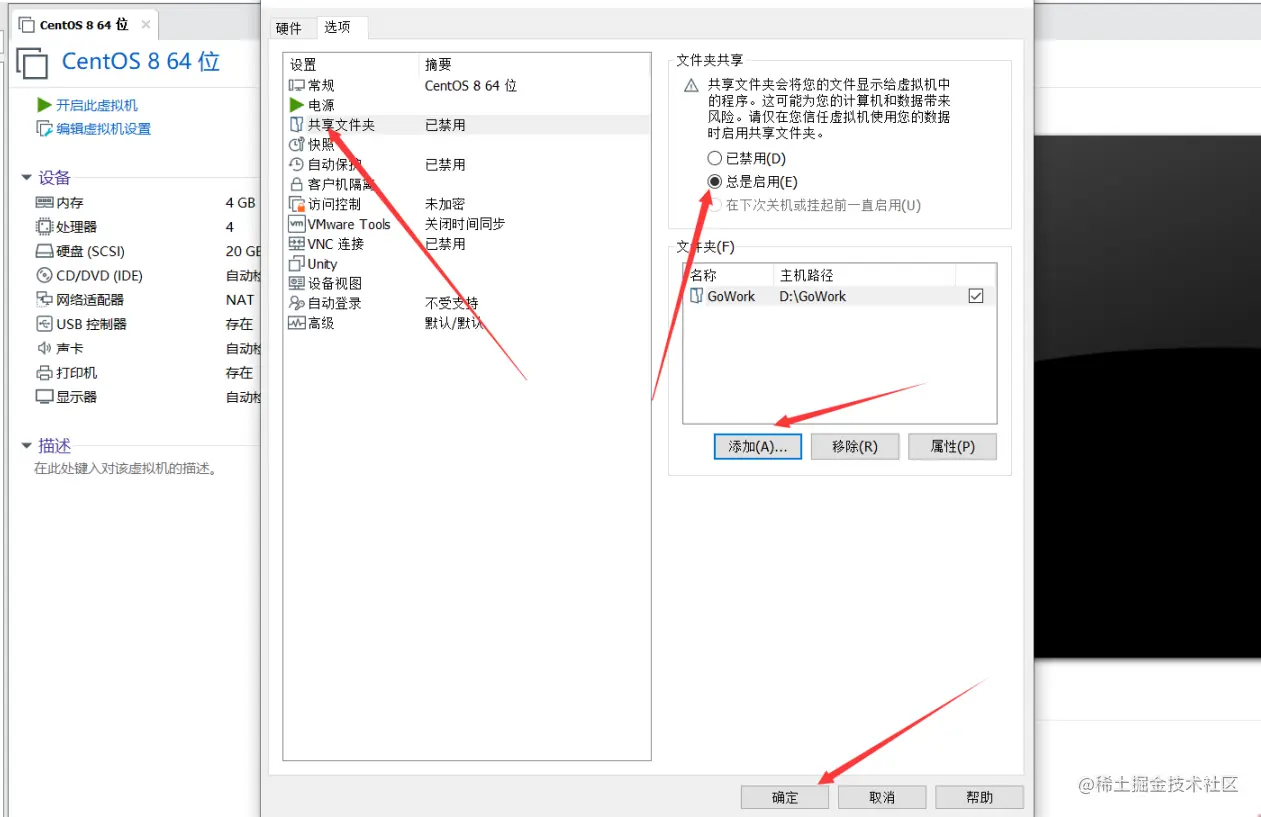This screenshot has height=817, width=1261.
Task: Click the 设备视图 appliance view icon
Action: click(x=296, y=284)
